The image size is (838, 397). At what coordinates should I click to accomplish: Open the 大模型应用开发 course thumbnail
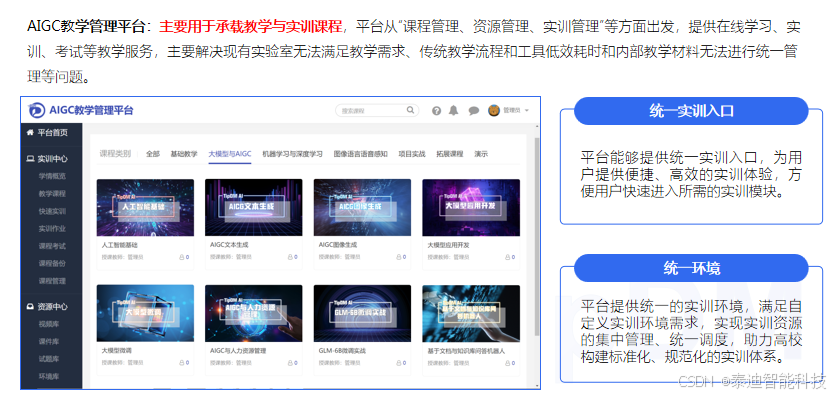point(471,207)
